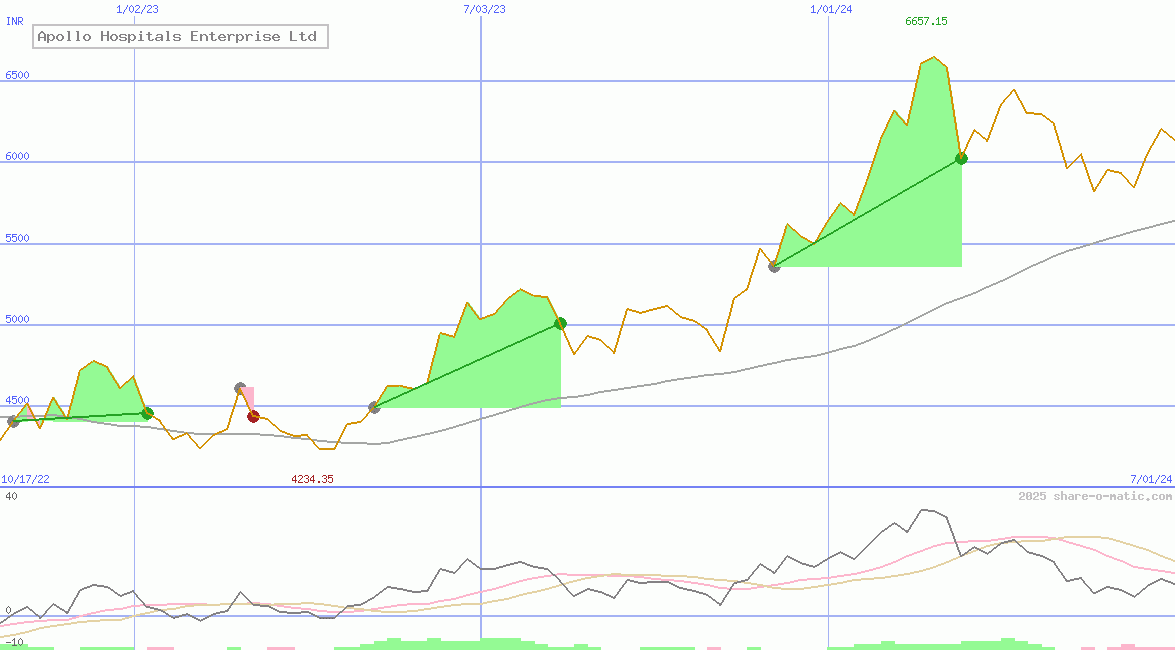The height and width of the screenshot is (650, 1175).
Task: Click the gray entry marker at chart start
Action: 13,421
